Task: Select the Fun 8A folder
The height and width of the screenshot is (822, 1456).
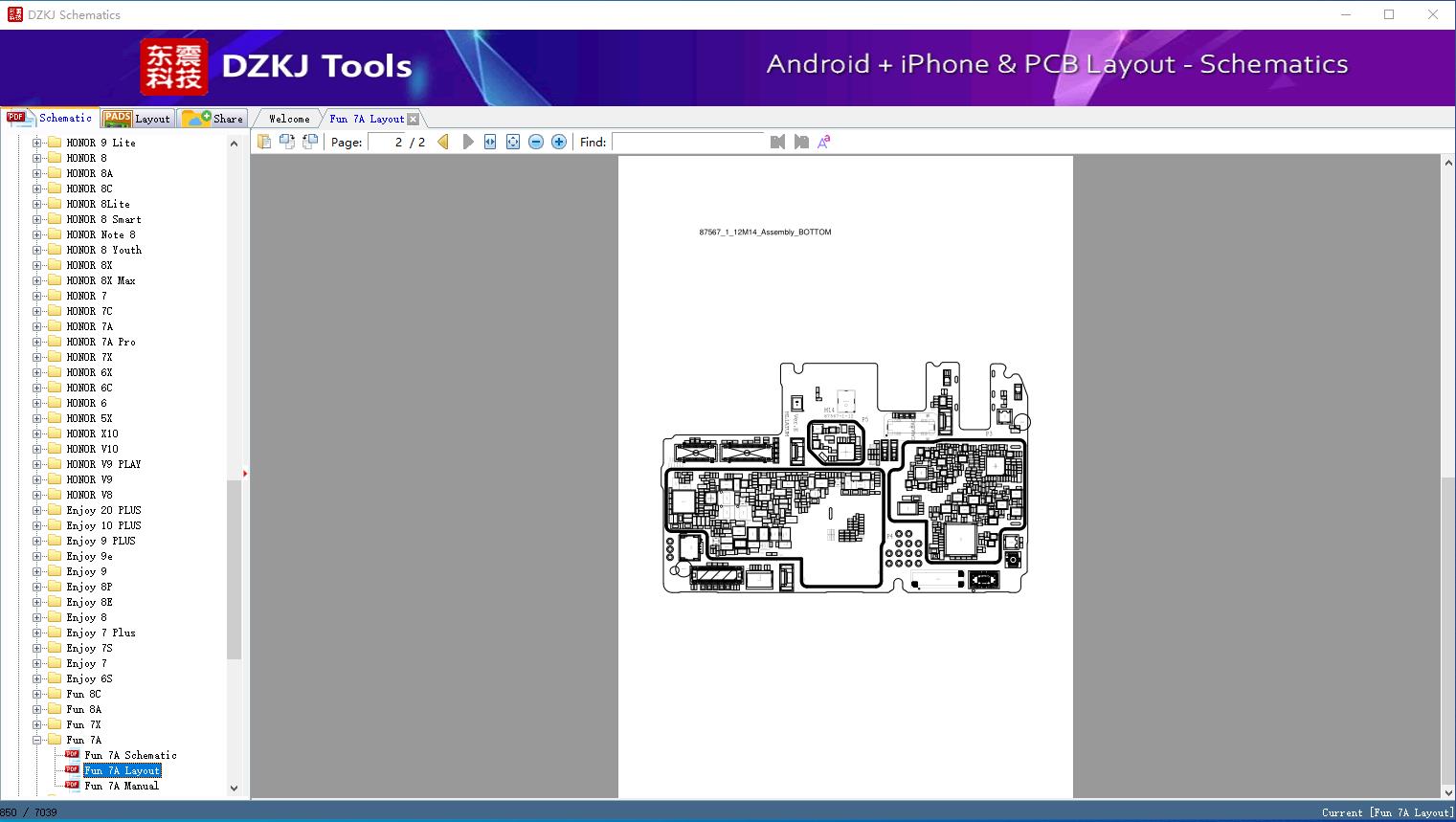Action: coord(83,709)
